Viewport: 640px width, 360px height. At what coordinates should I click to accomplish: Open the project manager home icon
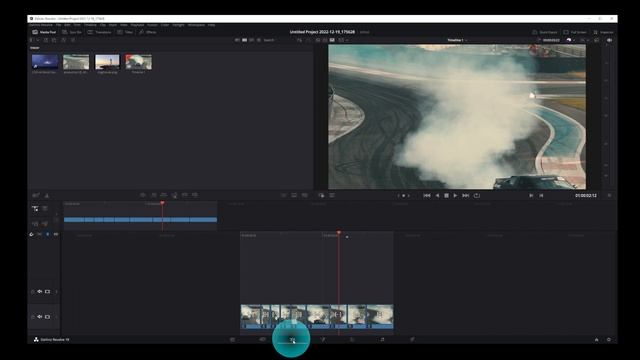[x=596, y=340]
